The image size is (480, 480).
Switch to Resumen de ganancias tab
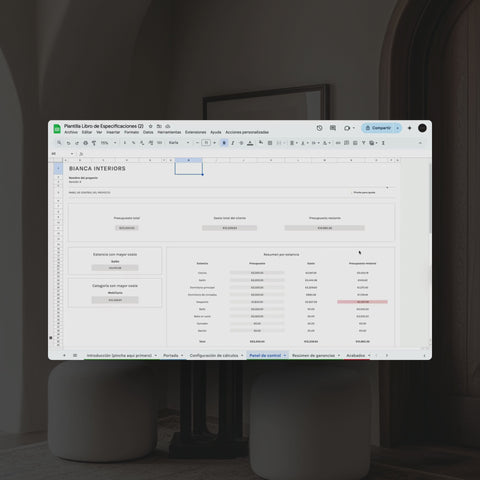click(x=313, y=355)
